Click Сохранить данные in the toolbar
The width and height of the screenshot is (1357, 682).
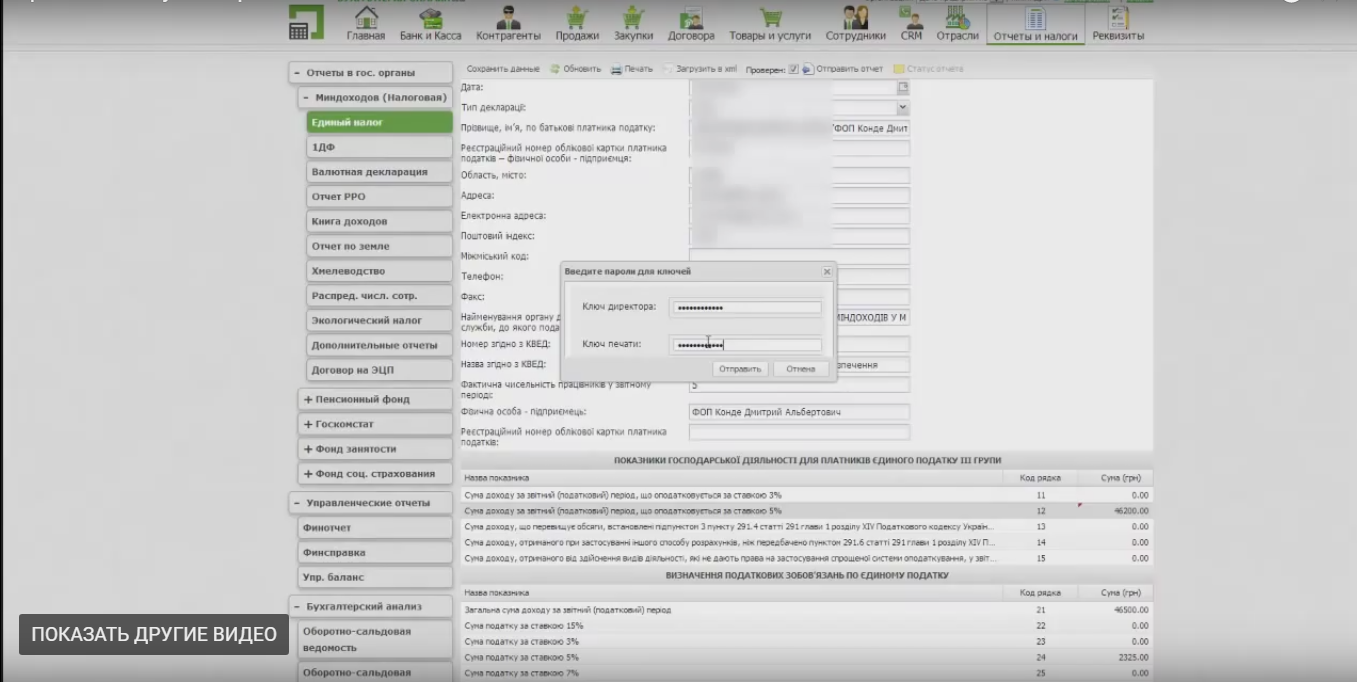click(502, 69)
